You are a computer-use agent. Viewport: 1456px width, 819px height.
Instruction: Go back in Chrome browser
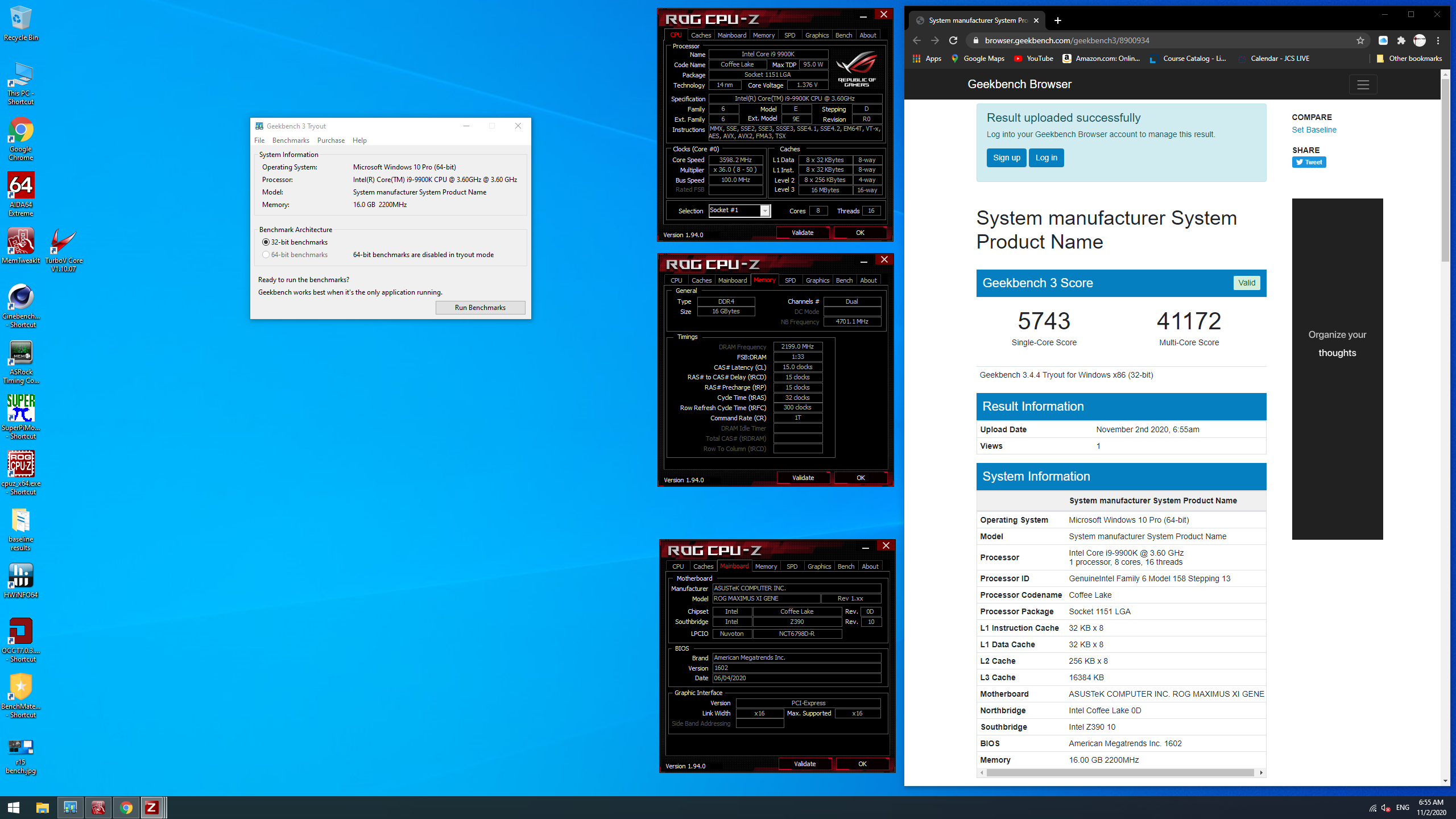[917, 40]
